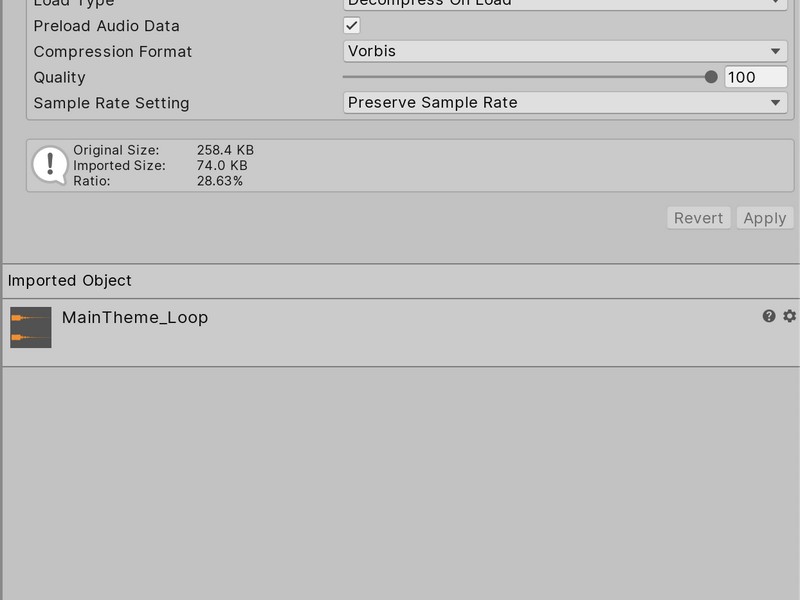
Task: Click the Compression Format label
Action: pyautogui.click(x=113, y=51)
